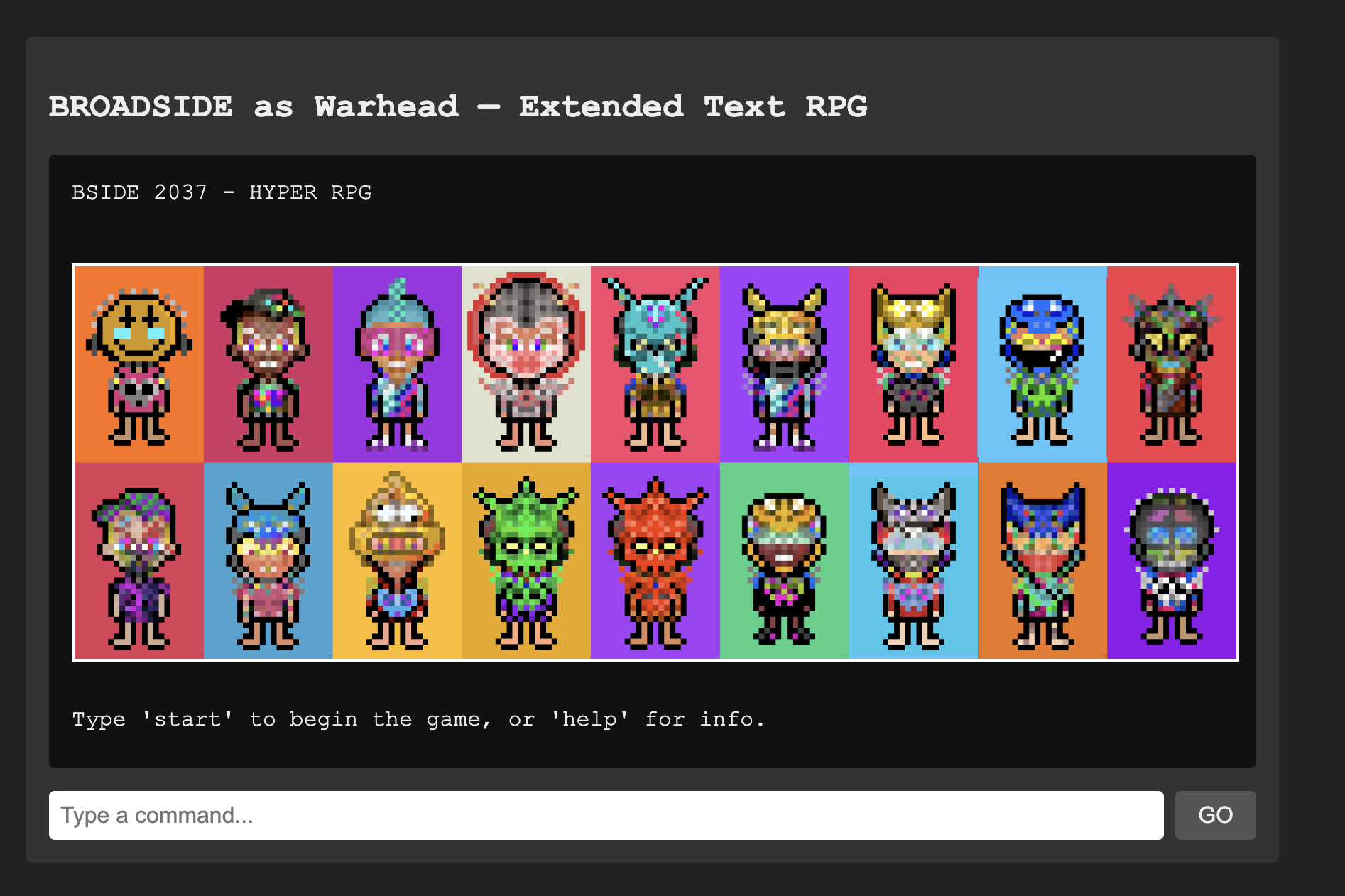
Task: Select the smiley-face character on orange background
Action: point(139,364)
